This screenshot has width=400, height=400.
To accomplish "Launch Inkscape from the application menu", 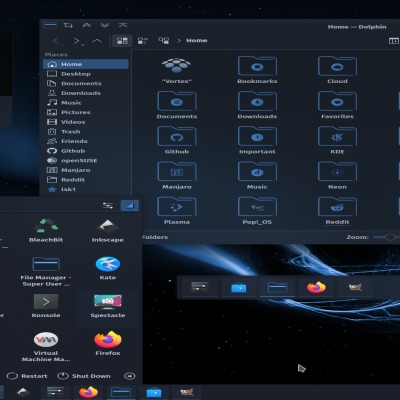I will coord(107,230).
